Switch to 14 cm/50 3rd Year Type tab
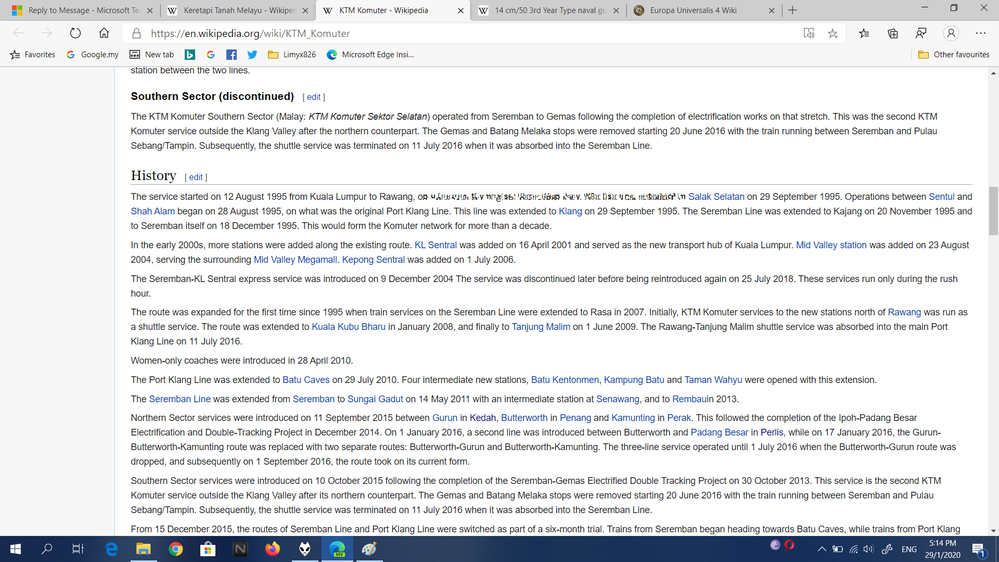Screen dimensions: 999x562 [x=547, y=10]
